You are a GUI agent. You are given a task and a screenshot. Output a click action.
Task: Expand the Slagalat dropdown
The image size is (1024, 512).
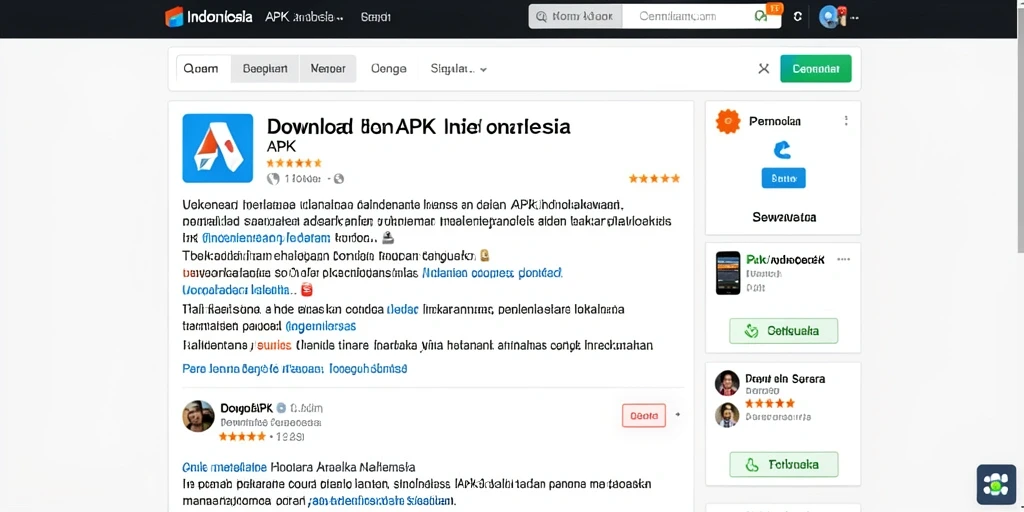pyautogui.click(x=458, y=69)
